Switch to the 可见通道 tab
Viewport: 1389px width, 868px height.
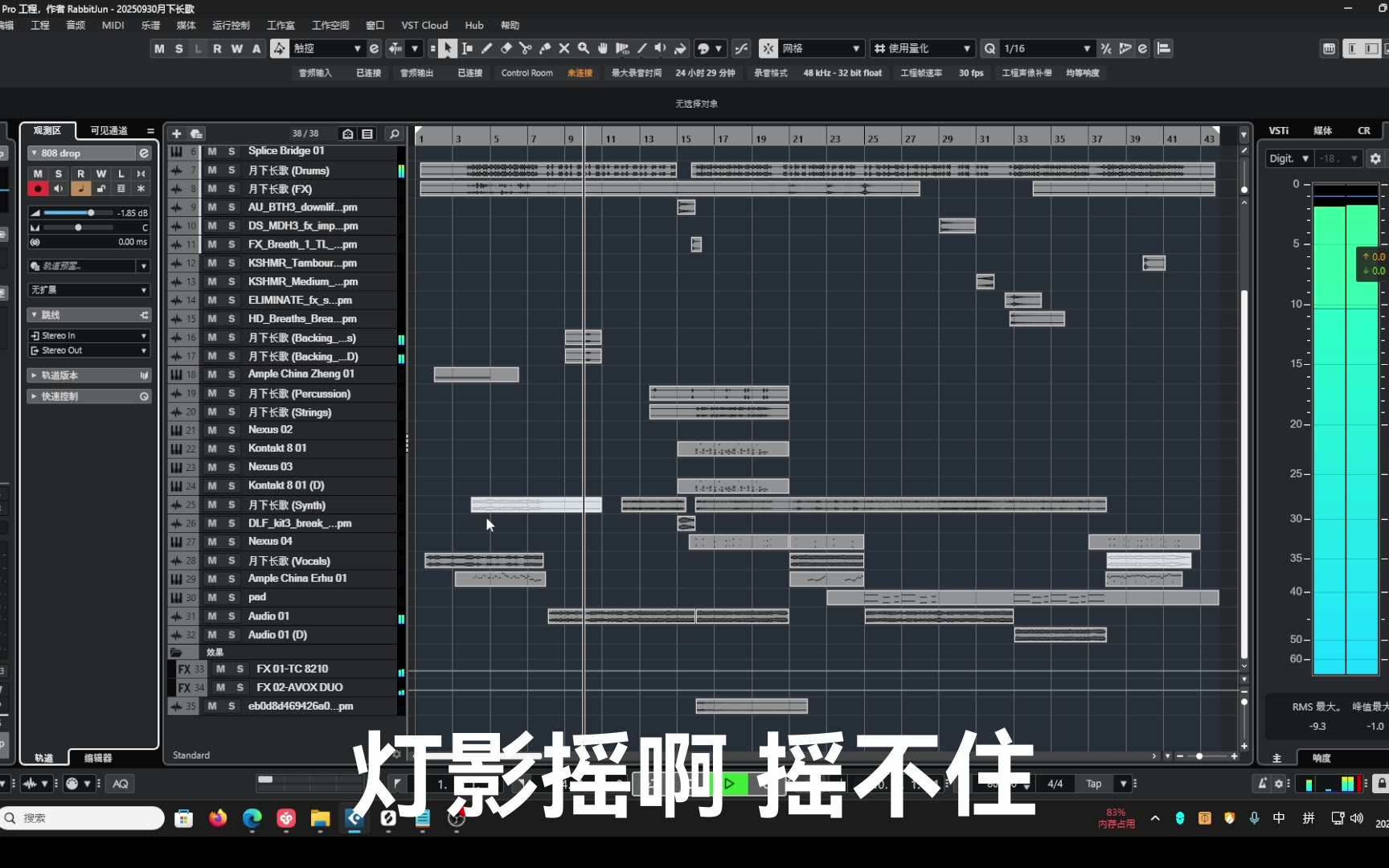point(109,130)
